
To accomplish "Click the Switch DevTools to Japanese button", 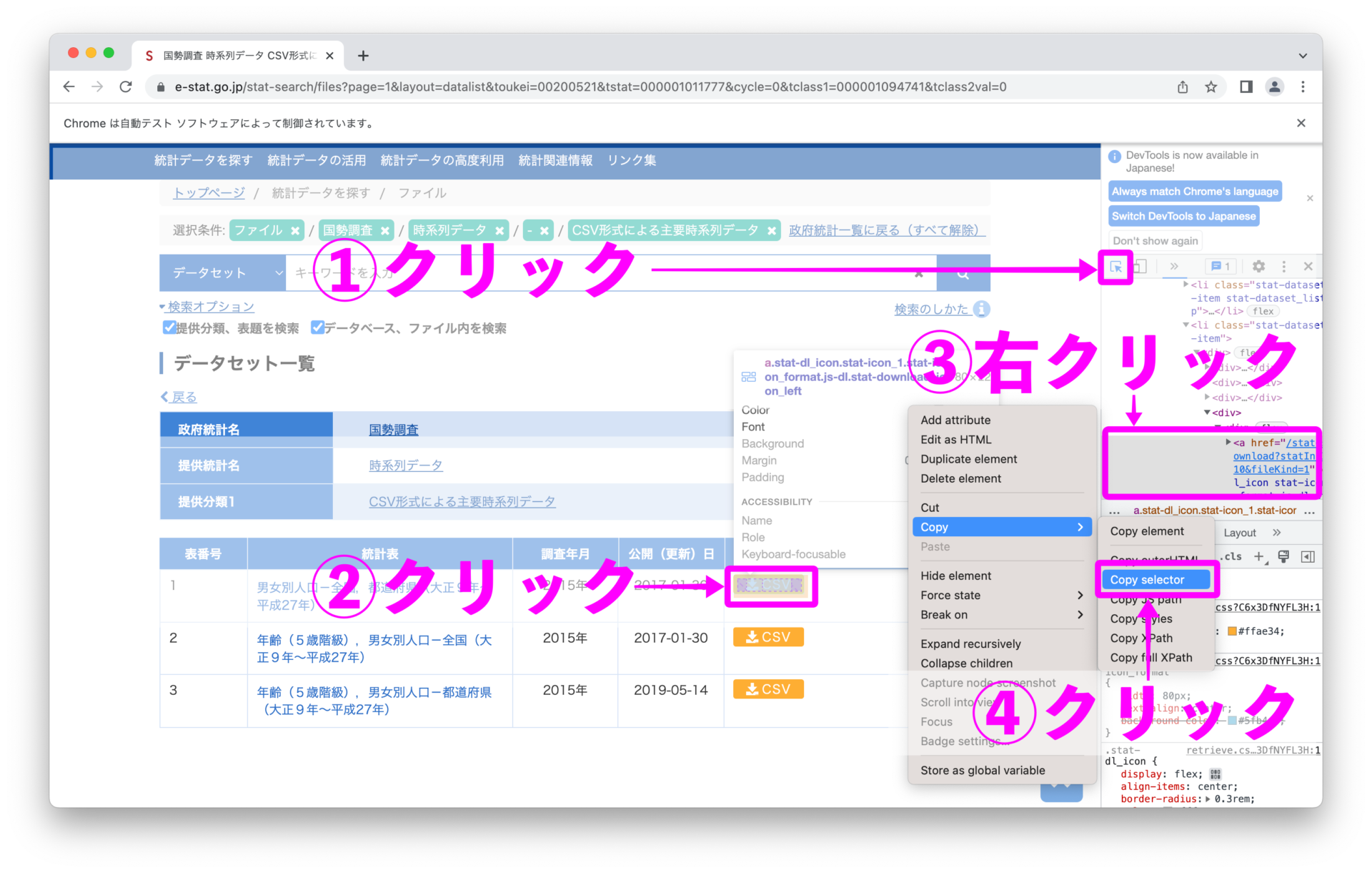I will (1183, 216).
